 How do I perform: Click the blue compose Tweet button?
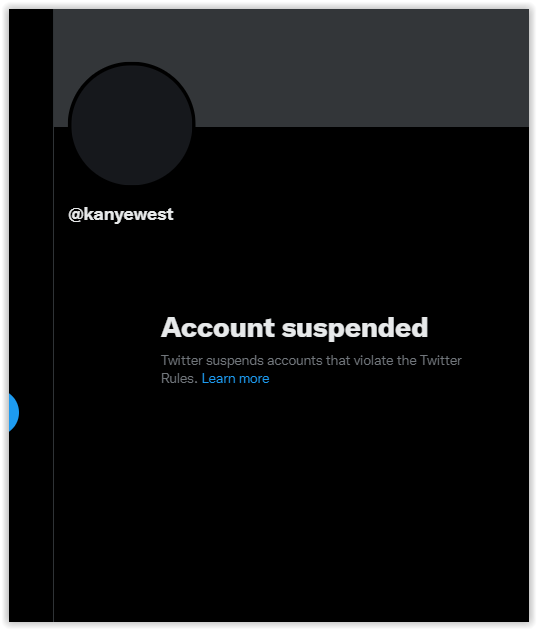[x=14, y=412]
